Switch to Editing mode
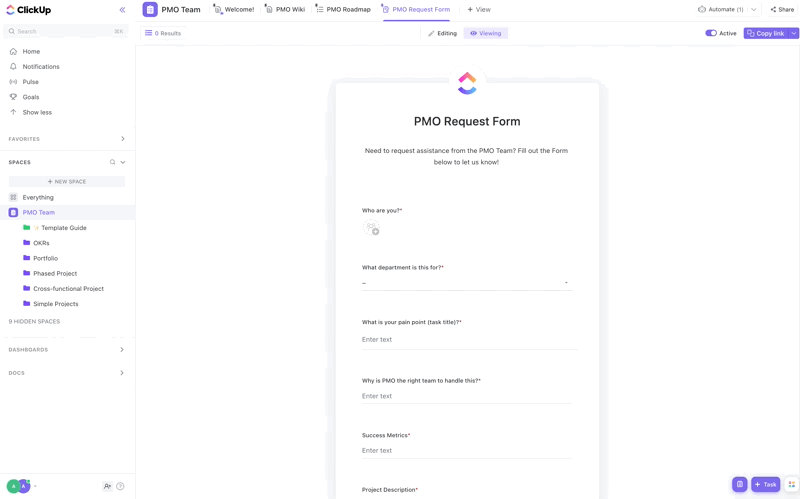Image resolution: width=800 pixels, height=499 pixels. click(x=442, y=33)
